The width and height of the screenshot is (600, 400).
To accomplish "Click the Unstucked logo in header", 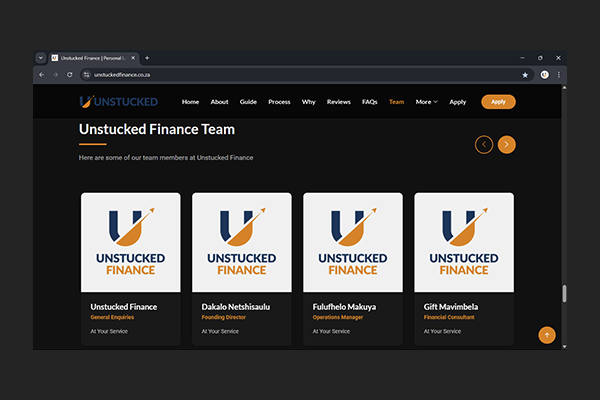I will point(119,102).
